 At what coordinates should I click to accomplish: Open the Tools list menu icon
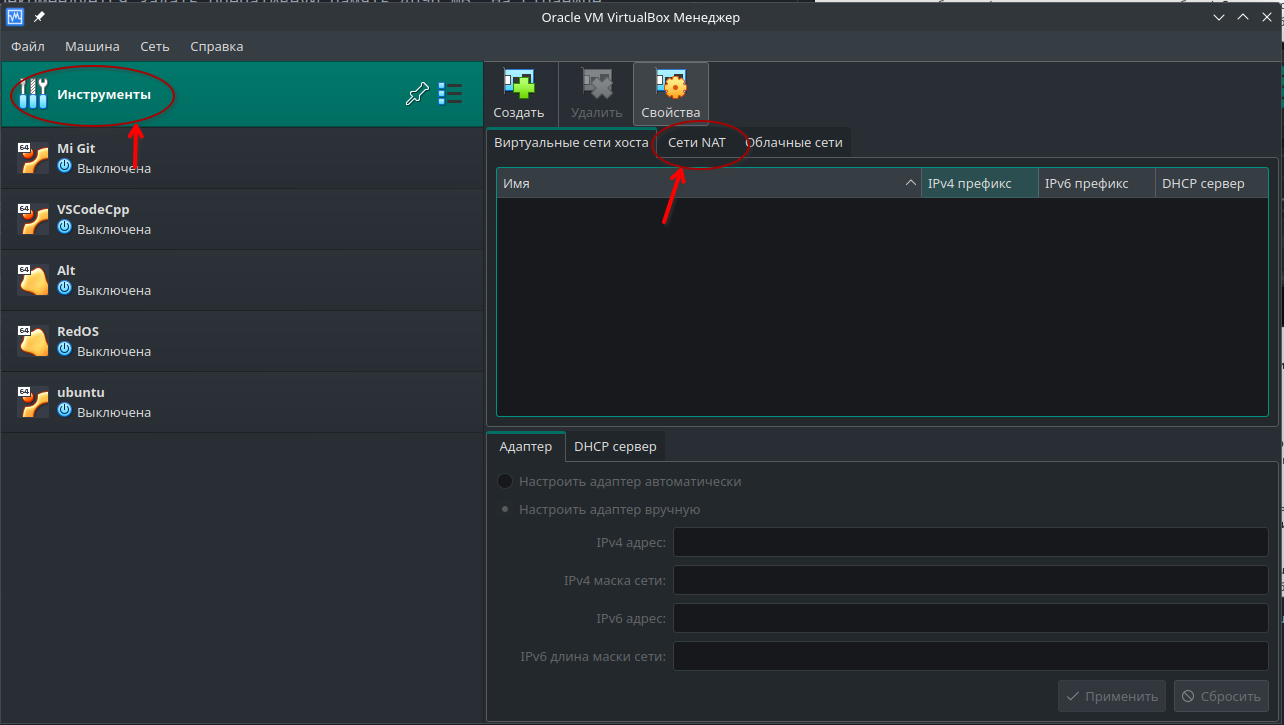450,94
